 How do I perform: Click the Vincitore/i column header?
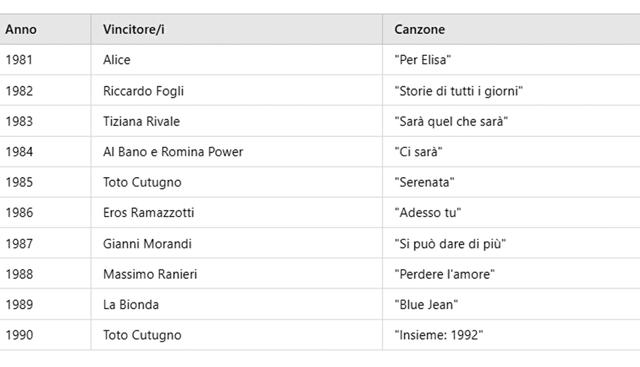237,29
